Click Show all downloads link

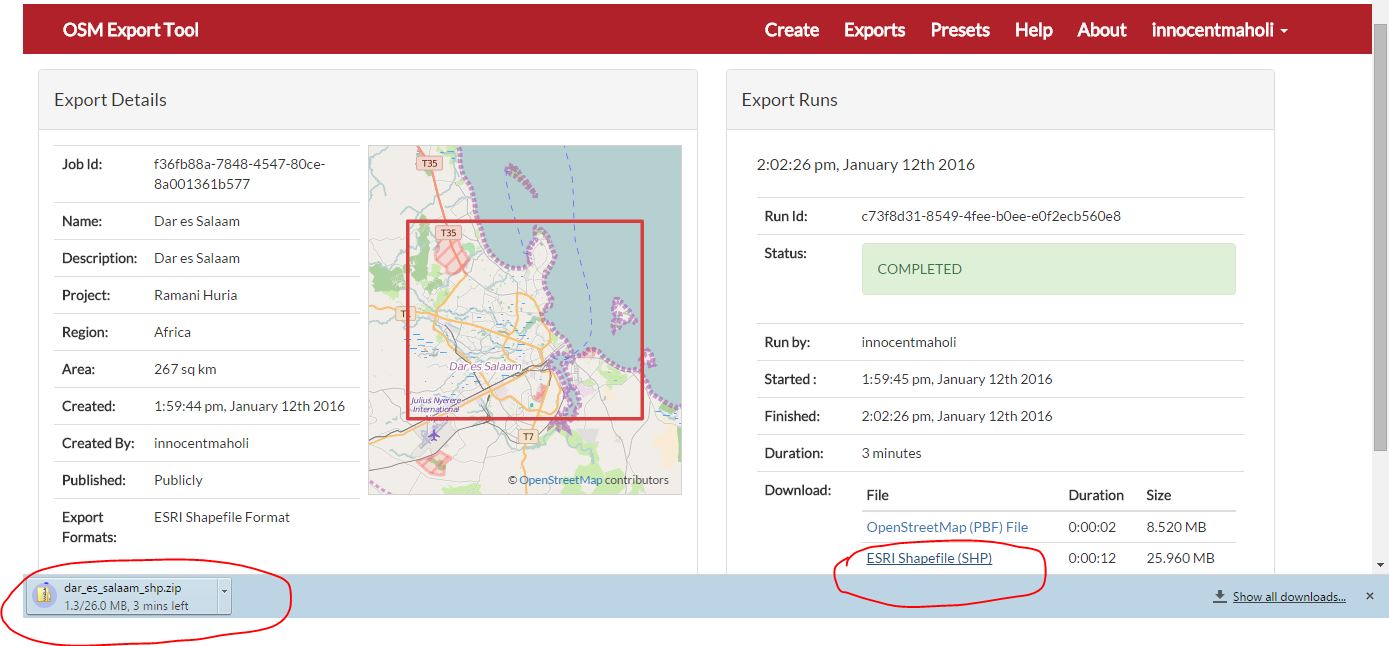tap(1288, 597)
